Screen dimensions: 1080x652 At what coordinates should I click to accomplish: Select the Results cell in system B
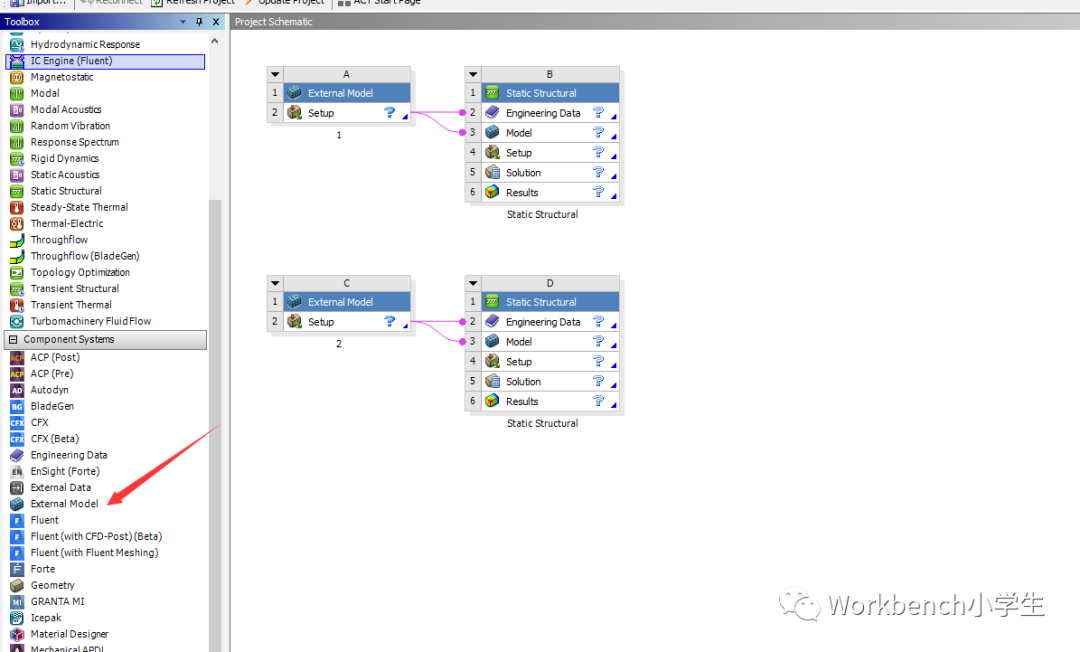(x=550, y=193)
